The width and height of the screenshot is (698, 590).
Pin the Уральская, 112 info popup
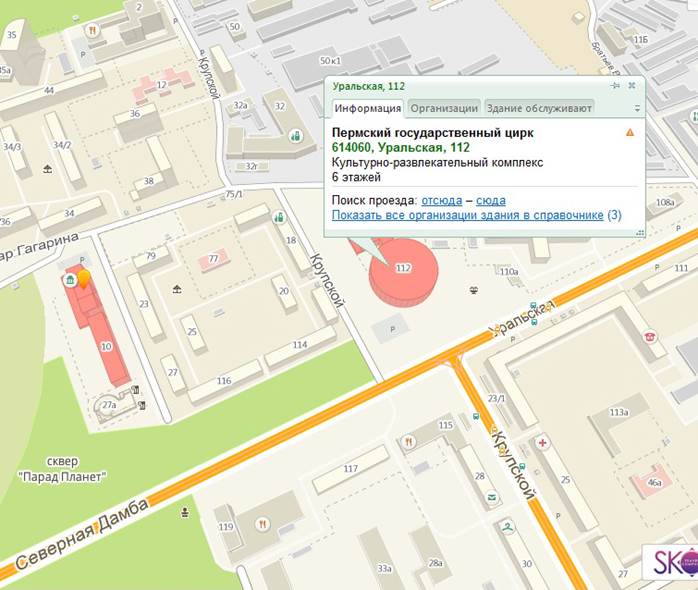616,85
